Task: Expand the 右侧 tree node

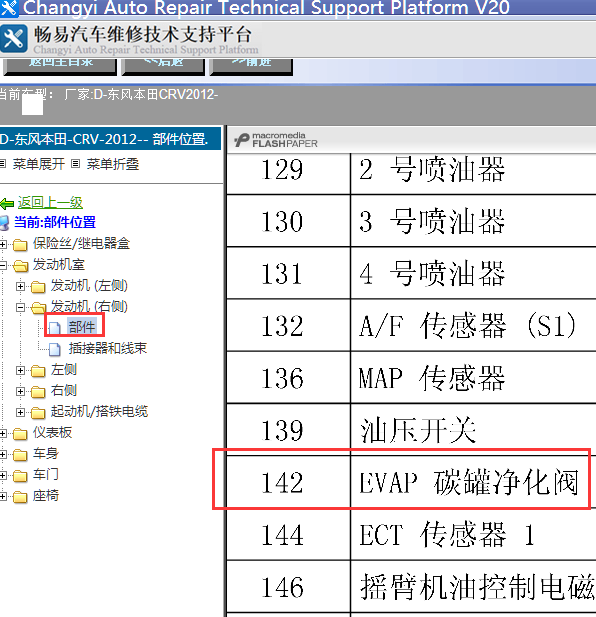Action: (x=20, y=391)
